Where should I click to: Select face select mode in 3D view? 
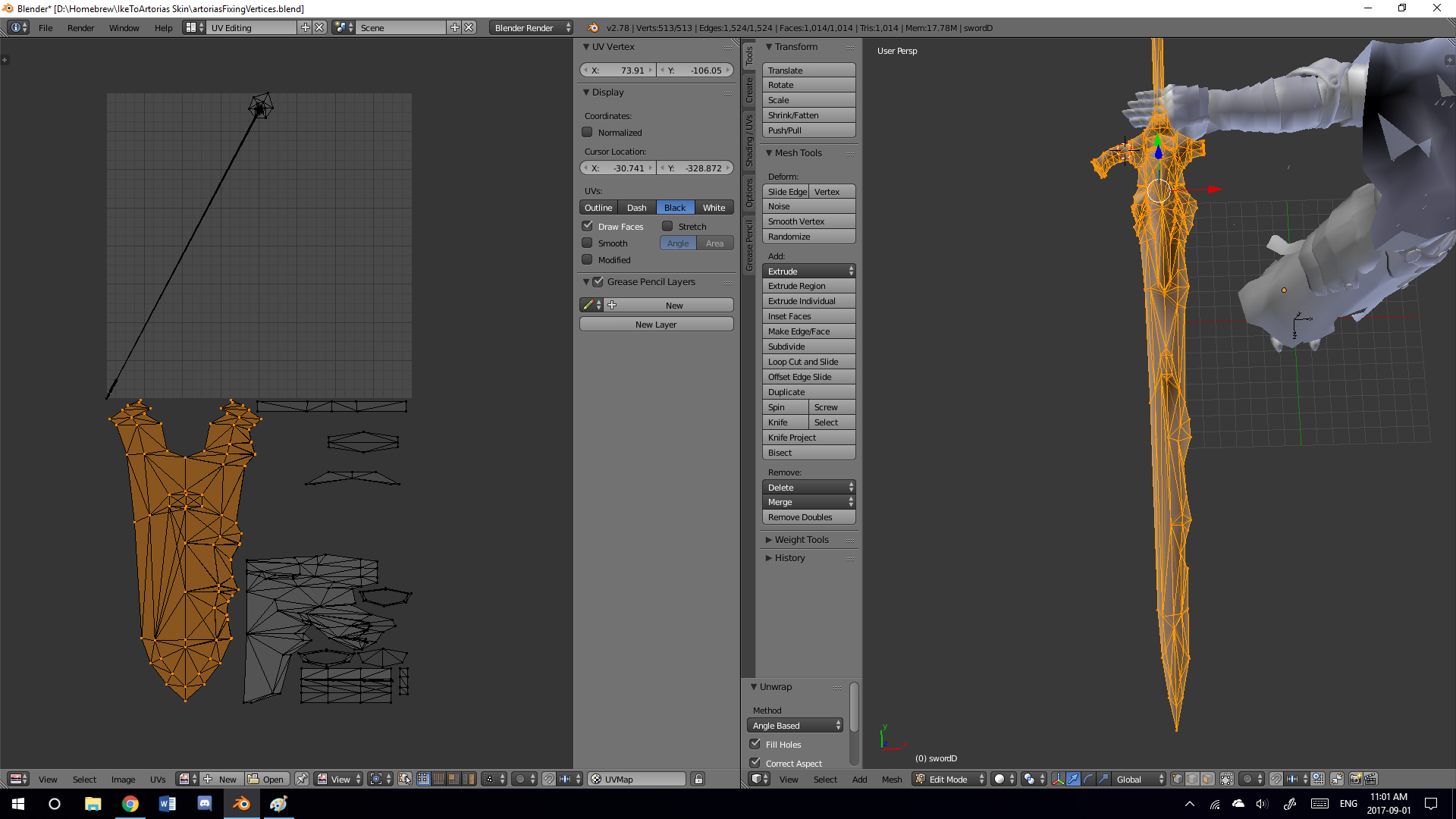coord(1207,779)
